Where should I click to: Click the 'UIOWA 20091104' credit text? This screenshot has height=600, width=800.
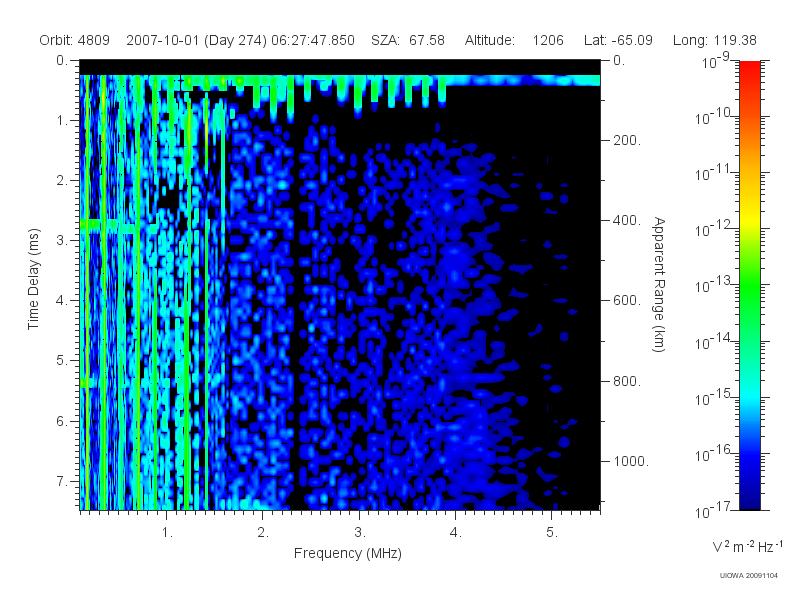pos(748,576)
